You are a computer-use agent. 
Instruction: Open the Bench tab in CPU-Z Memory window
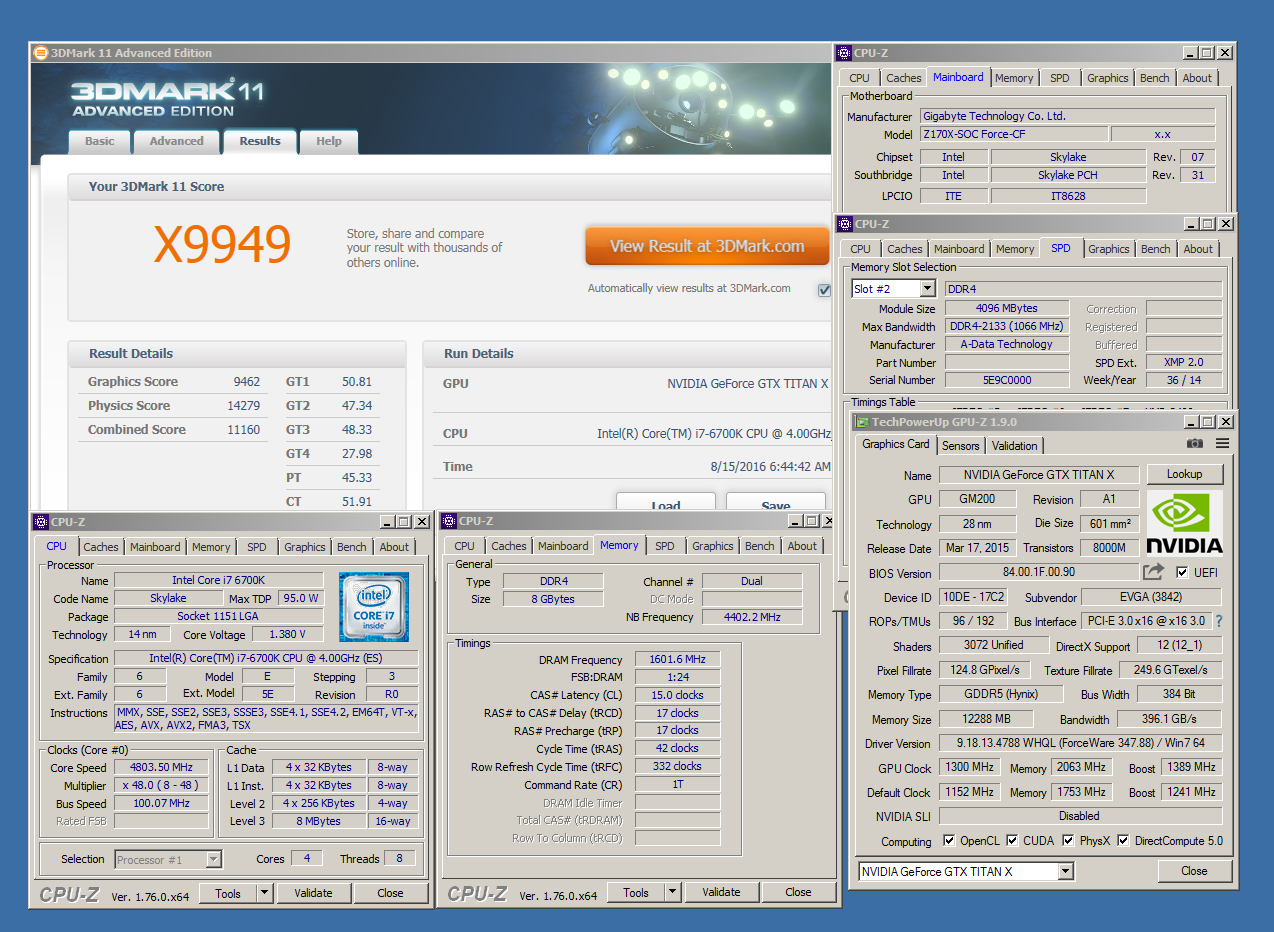pos(760,546)
